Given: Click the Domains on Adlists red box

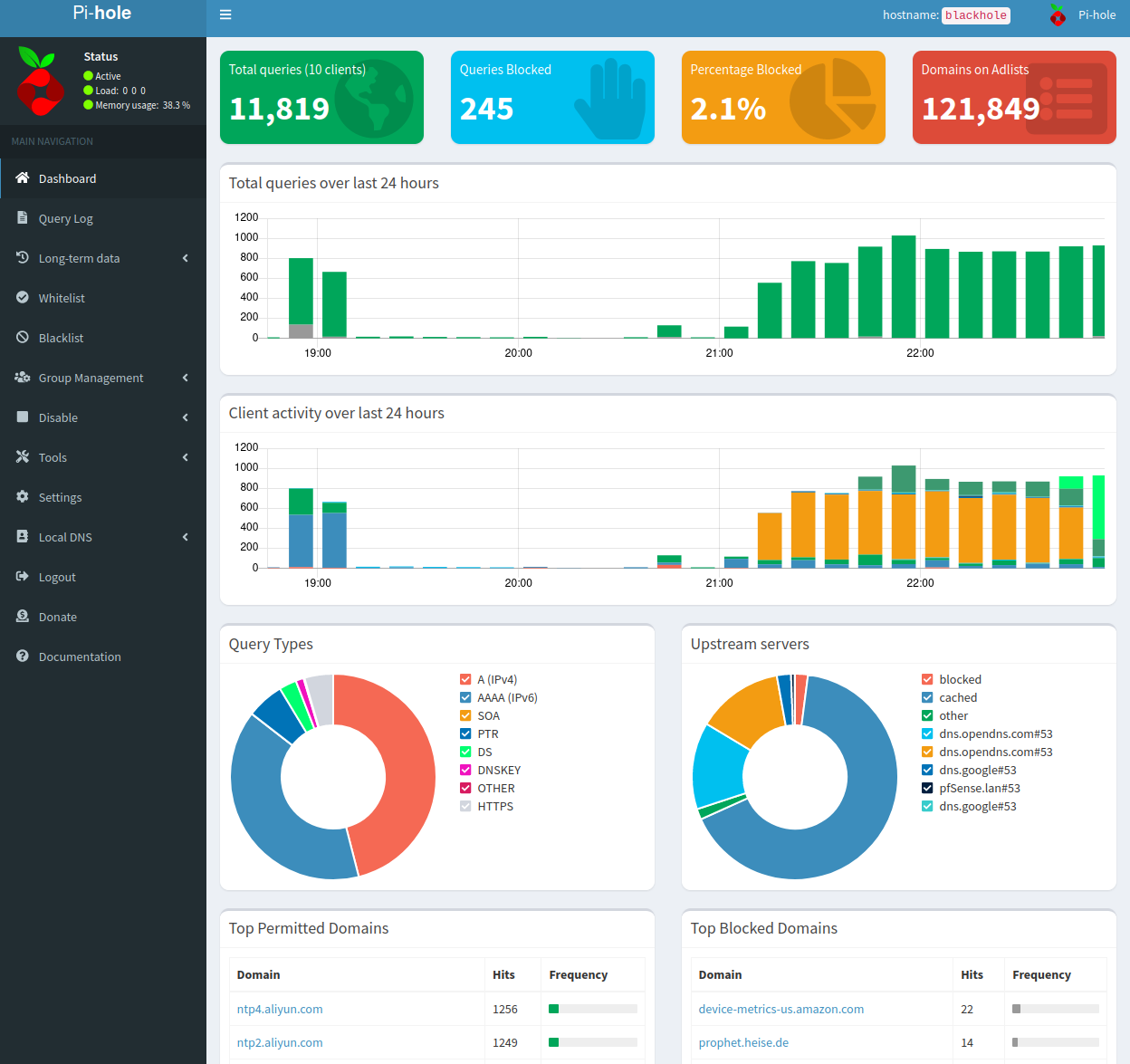Looking at the screenshot, I should (1014, 98).
